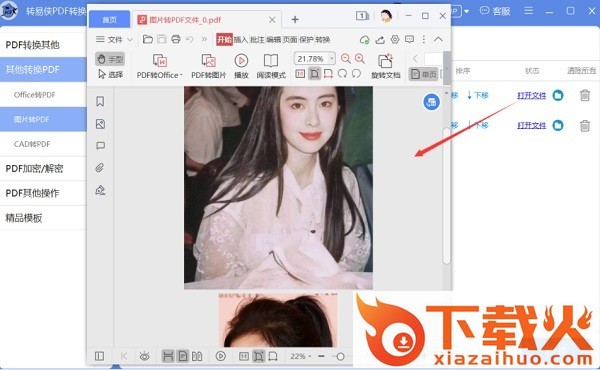Click zoom slider handle in status bar

pos(340,357)
